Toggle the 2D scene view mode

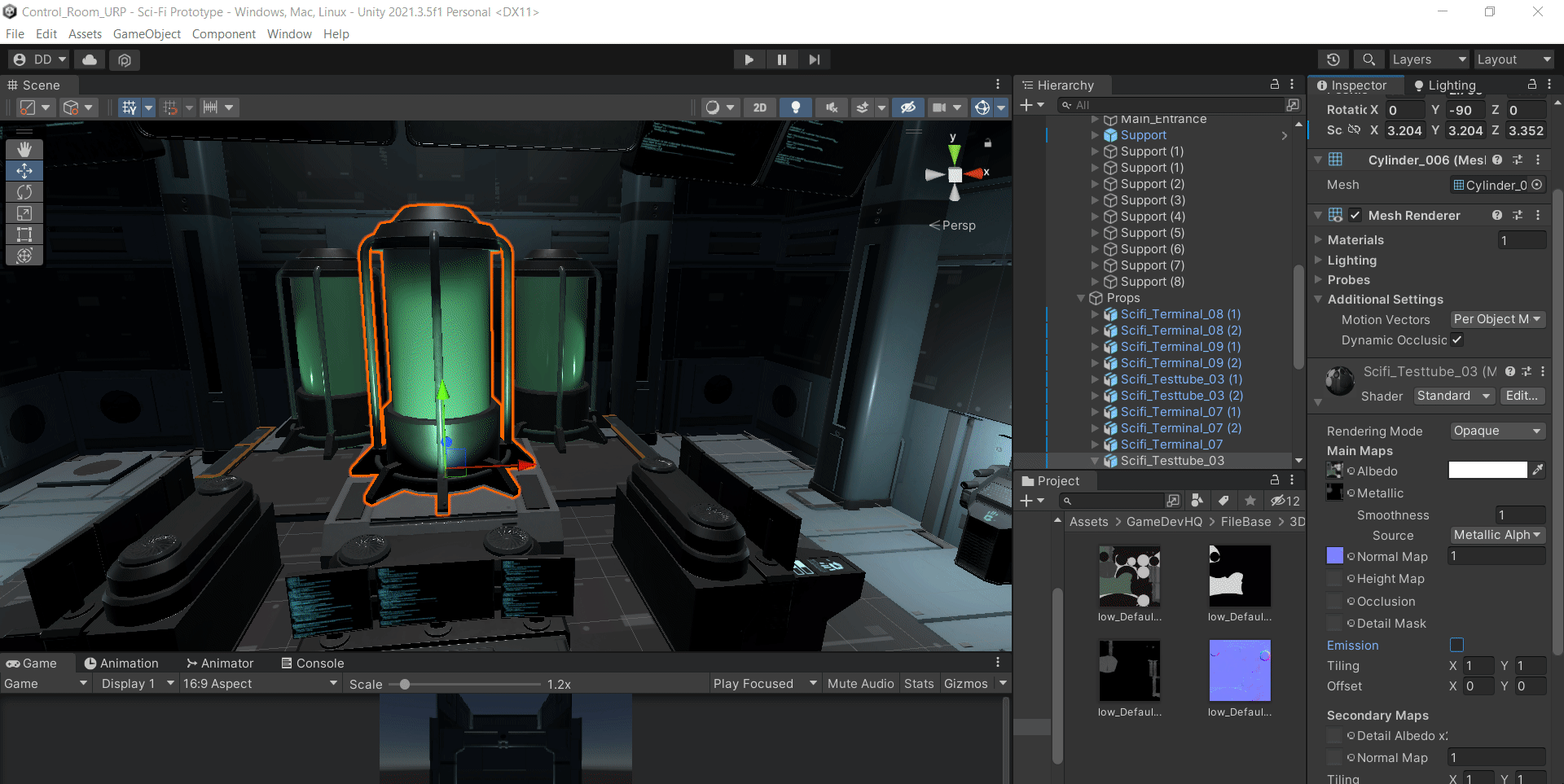[x=759, y=107]
